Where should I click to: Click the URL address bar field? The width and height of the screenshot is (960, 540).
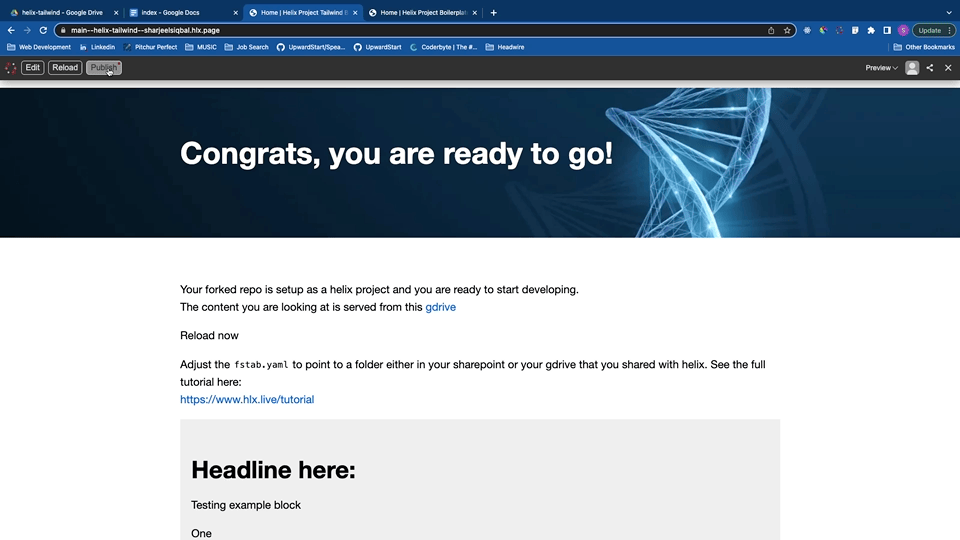pos(400,30)
